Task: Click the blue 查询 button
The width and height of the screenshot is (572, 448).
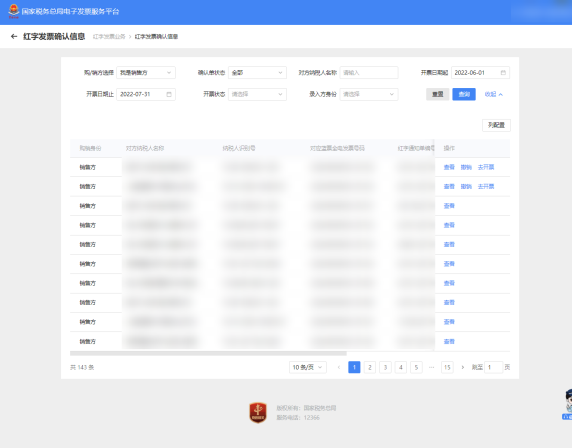Action: pos(464,94)
